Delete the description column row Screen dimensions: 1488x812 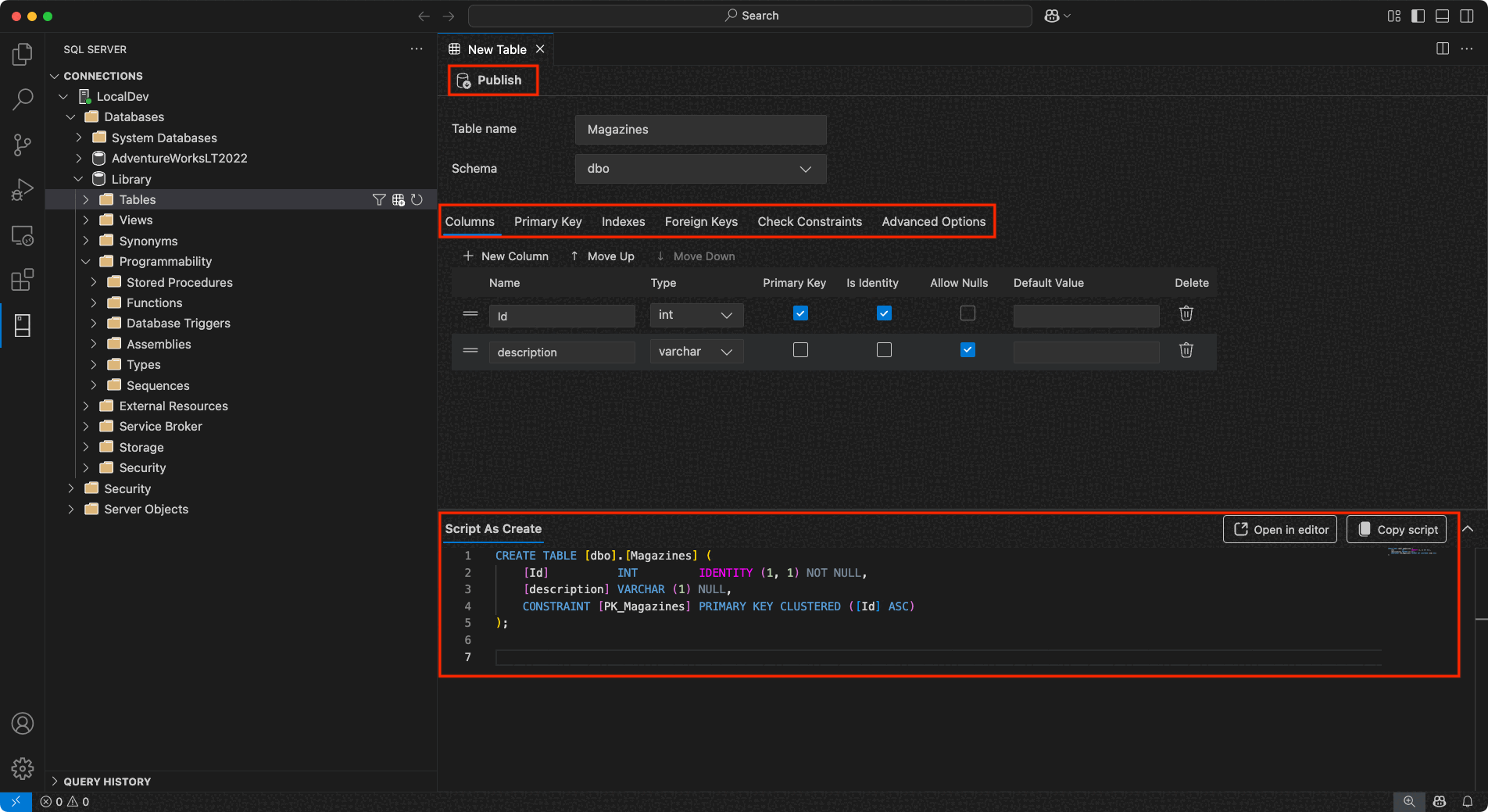point(1186,350)
